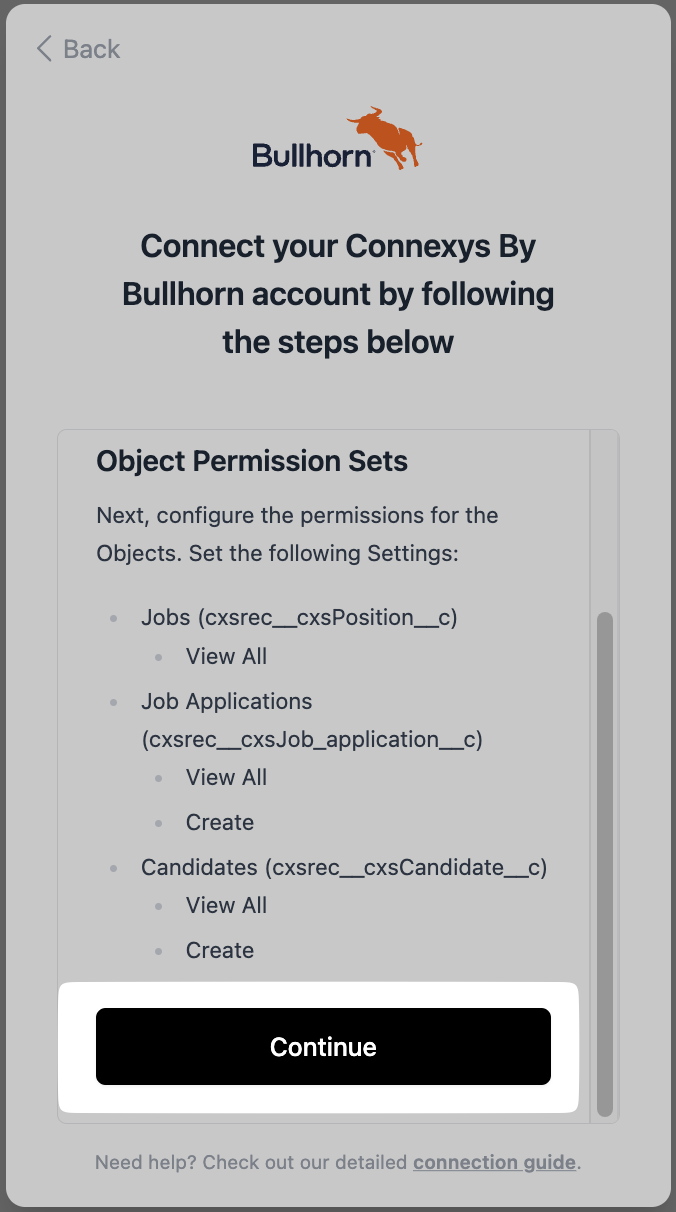The height and width of the screenshot is (1212, 676).
Task: Click the Back chevron arrow icon
Action: point(43,49)
